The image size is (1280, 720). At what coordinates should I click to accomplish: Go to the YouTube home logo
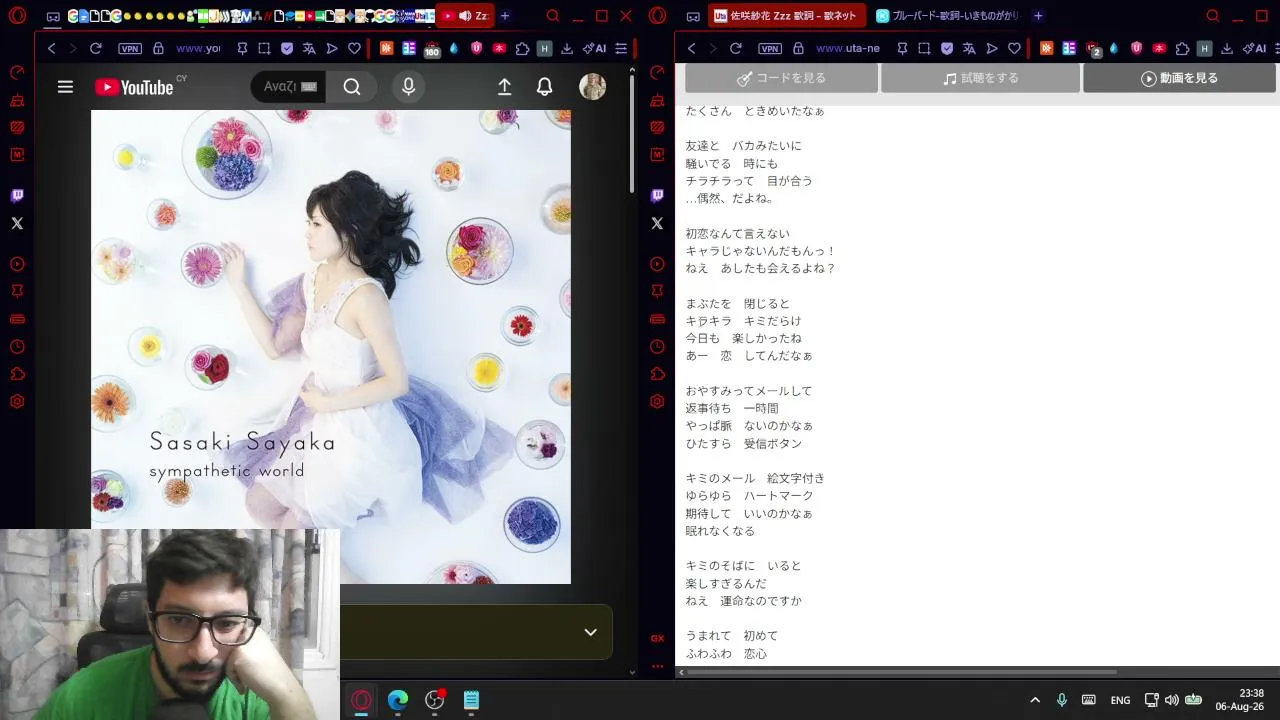click(x=134, y=87)
